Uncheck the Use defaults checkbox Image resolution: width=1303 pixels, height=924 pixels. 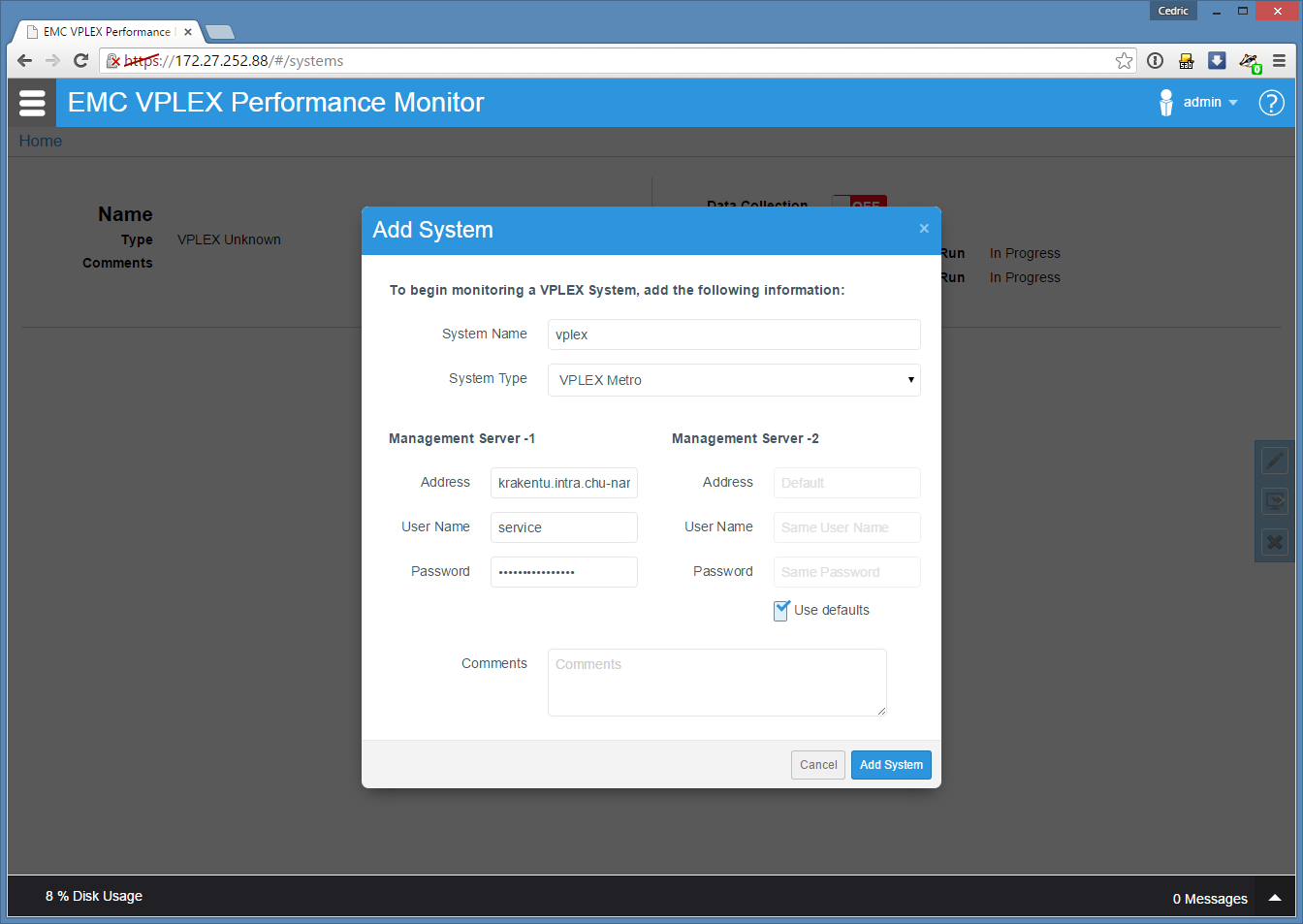[x=781, y=611]
